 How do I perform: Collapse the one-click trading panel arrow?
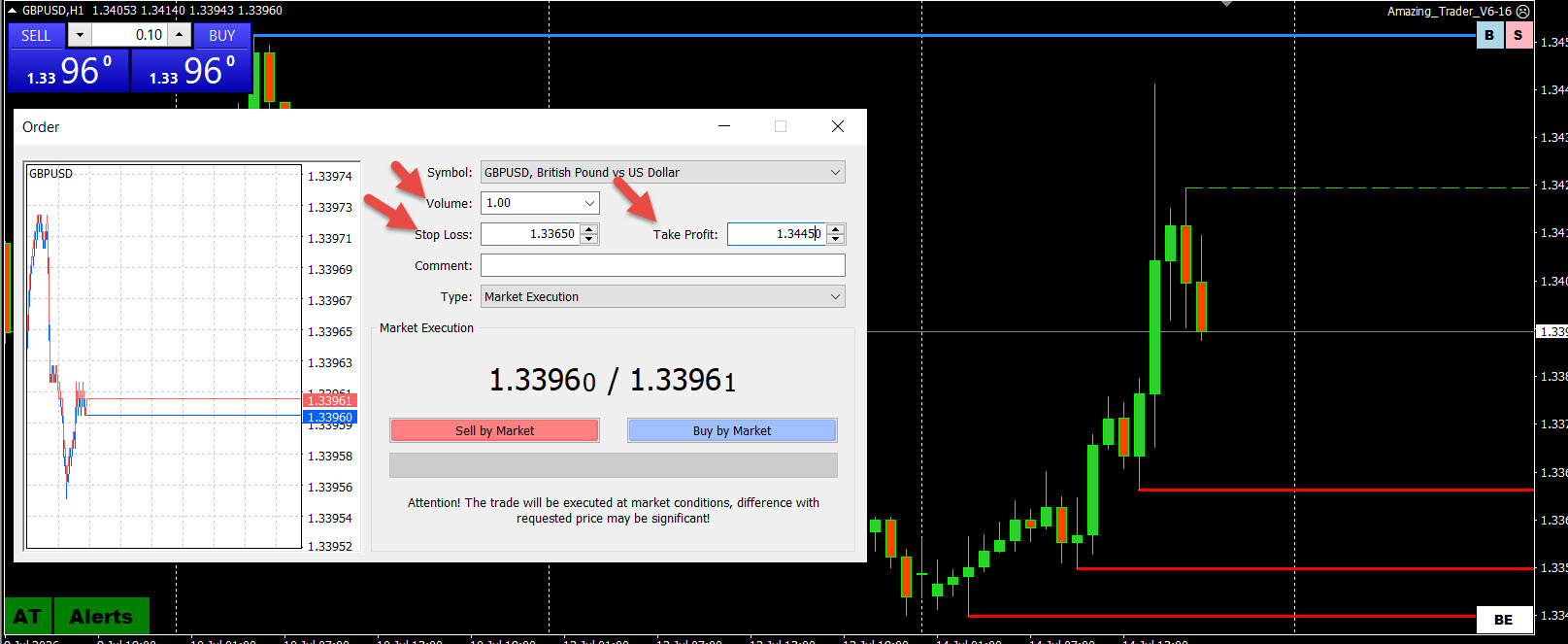click(x=12, y=10)
